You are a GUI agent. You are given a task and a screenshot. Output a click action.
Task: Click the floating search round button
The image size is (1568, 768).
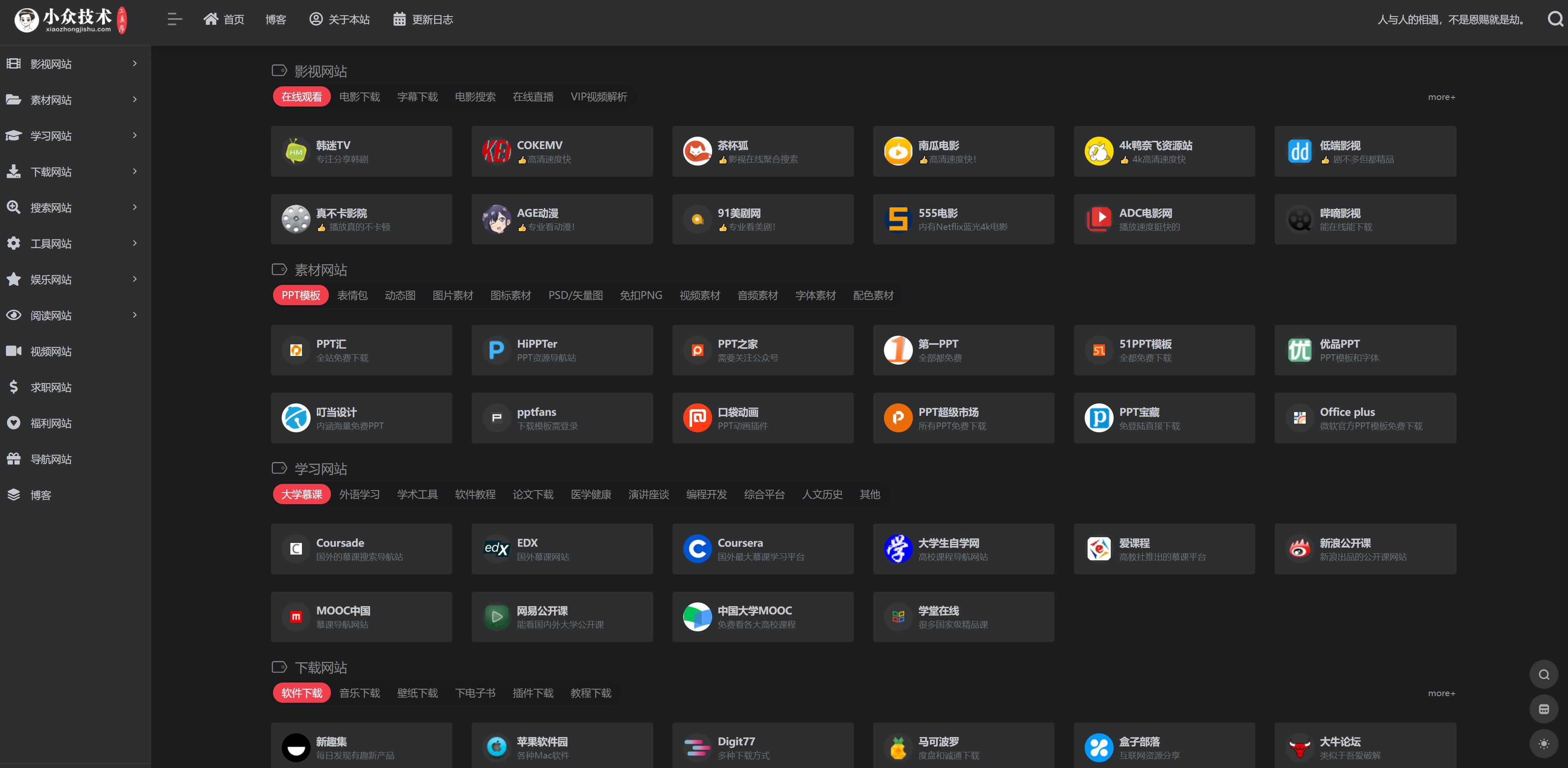[1543, 674]
